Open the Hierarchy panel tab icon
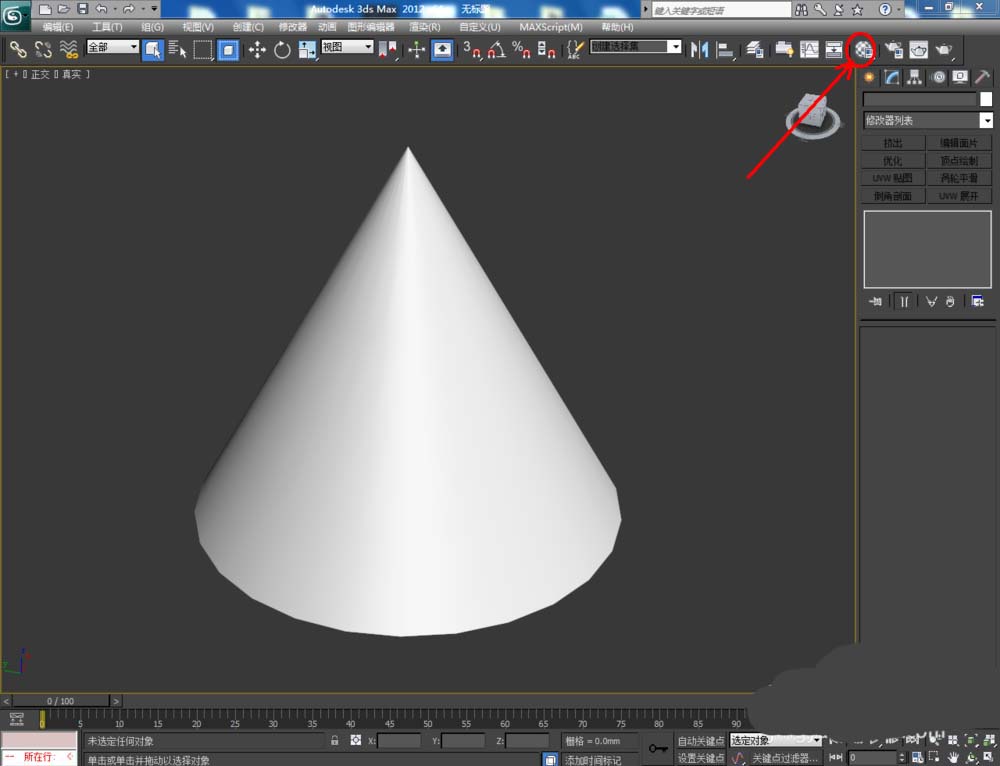Screen dimensions: 1000x766 pos(914,77)
